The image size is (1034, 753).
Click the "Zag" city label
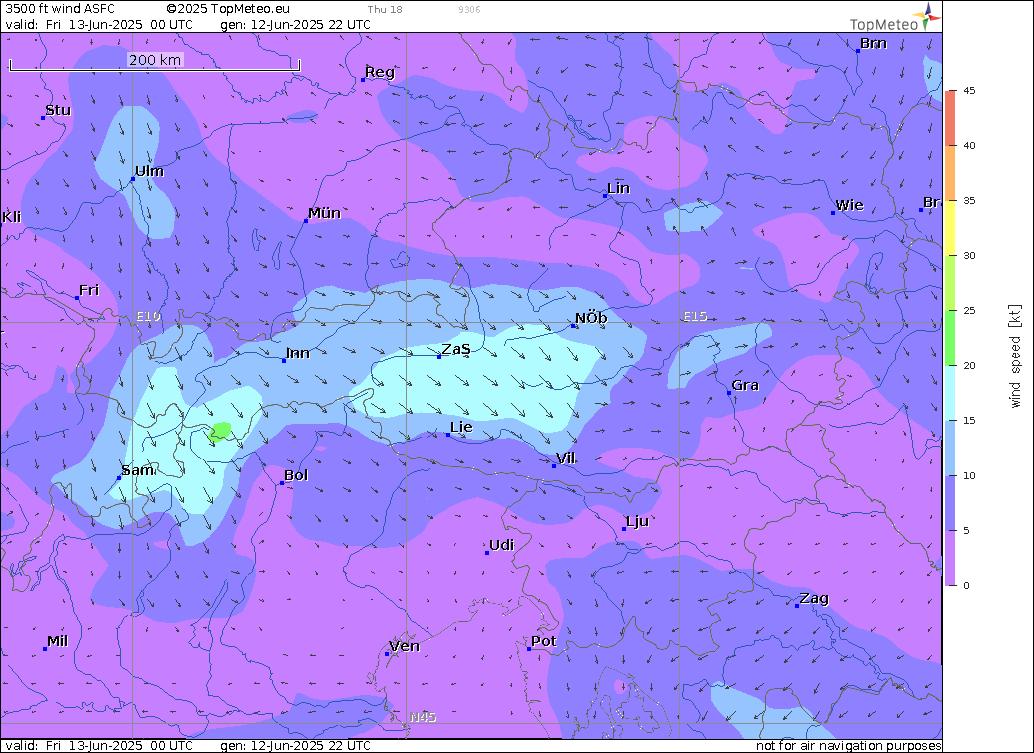pos(814,599)
